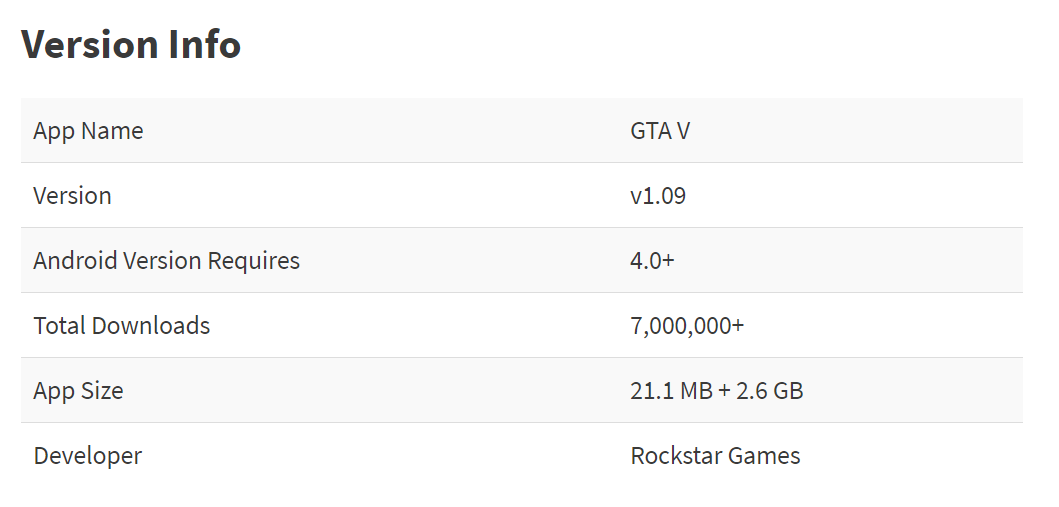Select the Version row label
Image resolution: width=1059 pixels, height=507 pixels.
[x=72, y=196]
